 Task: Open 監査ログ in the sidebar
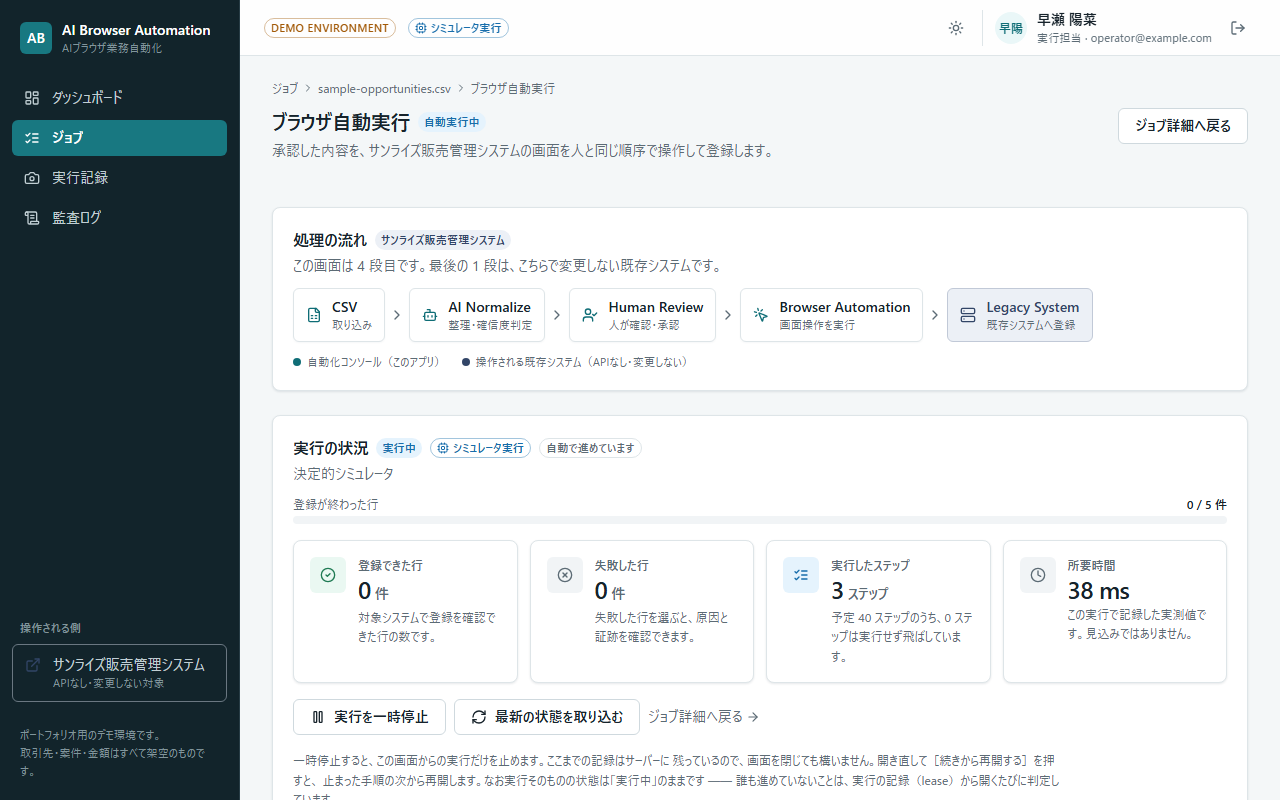pyautogui.click(x=120, y=218)
